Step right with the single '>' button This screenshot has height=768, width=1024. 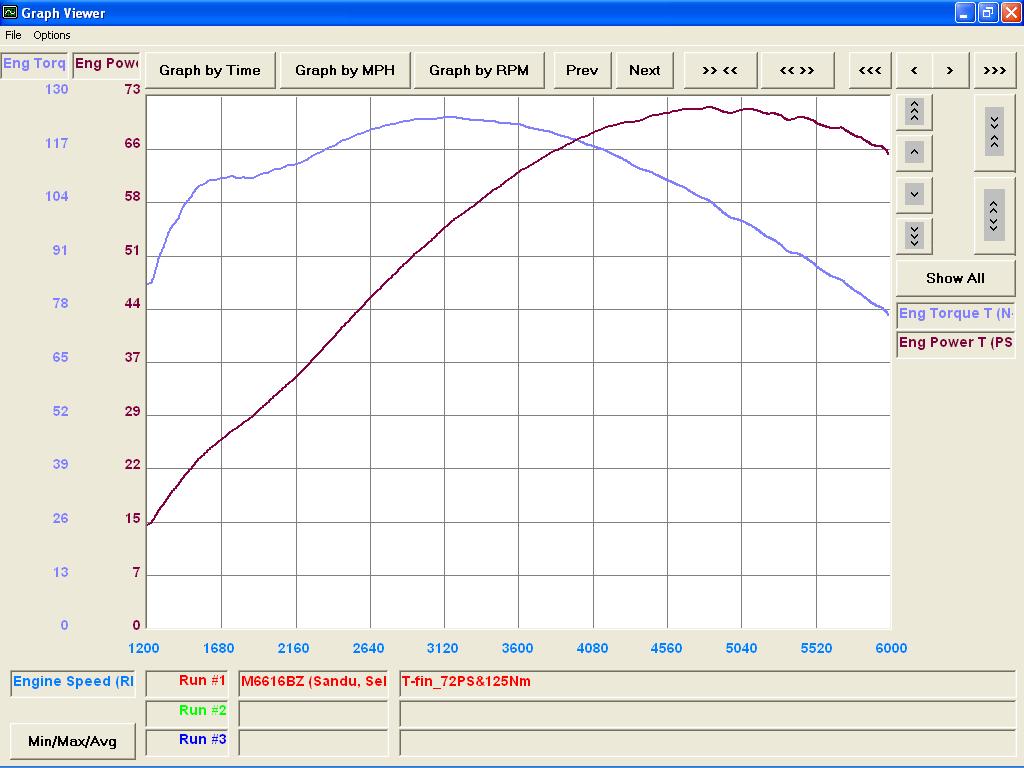(x=950, y=70)
